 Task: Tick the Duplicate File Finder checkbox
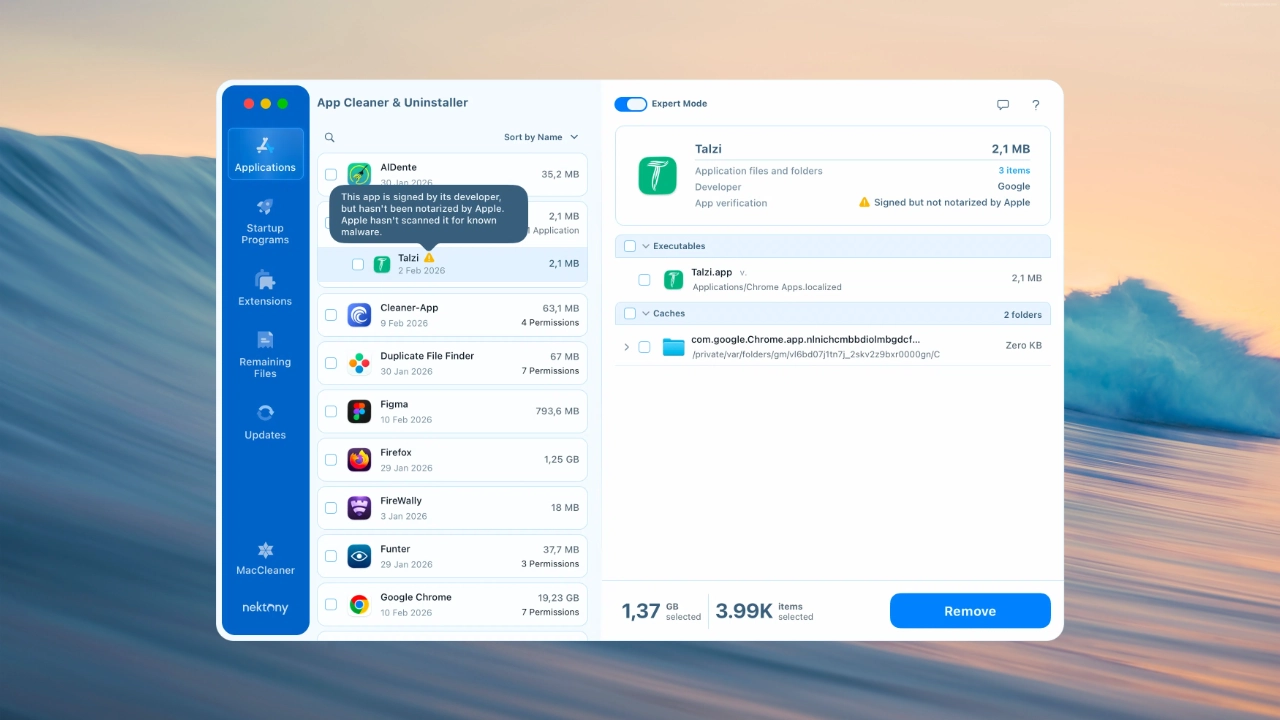coord(331,363)
